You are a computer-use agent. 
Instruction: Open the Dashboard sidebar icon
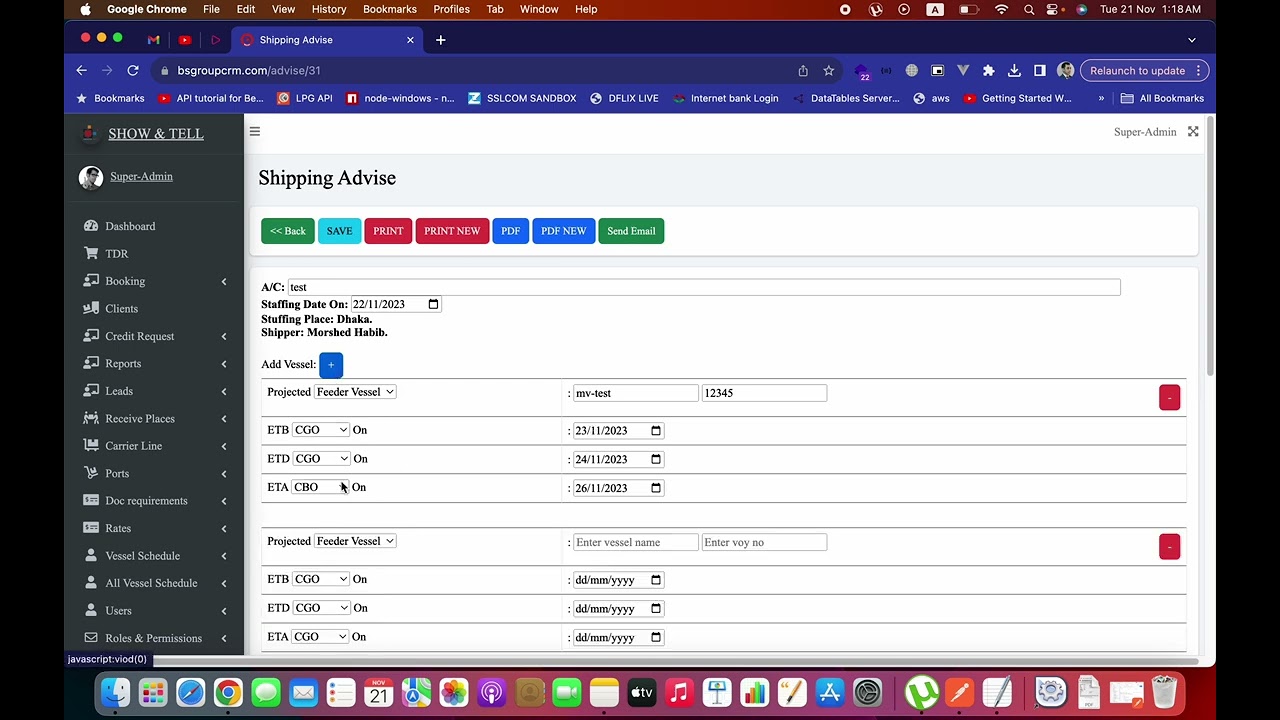[x=91, y=226]
